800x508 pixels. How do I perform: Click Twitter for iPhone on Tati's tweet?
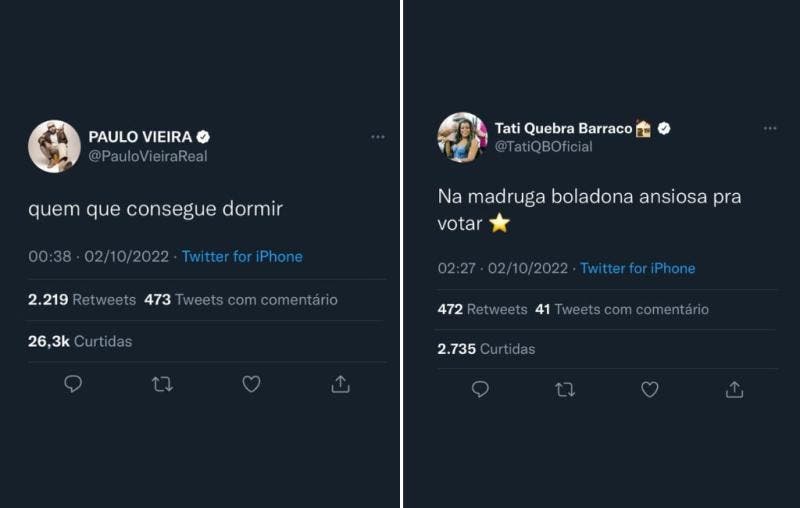pyautogui.click(x=637, y=268)
